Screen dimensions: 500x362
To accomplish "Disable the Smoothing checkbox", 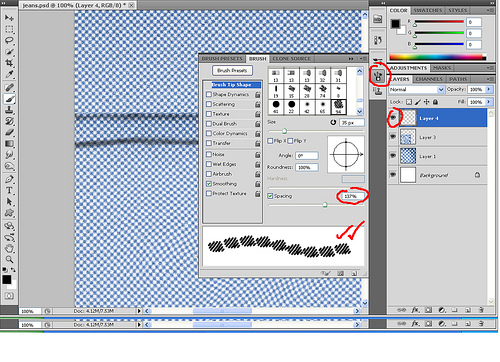I will tap(209, 184).
